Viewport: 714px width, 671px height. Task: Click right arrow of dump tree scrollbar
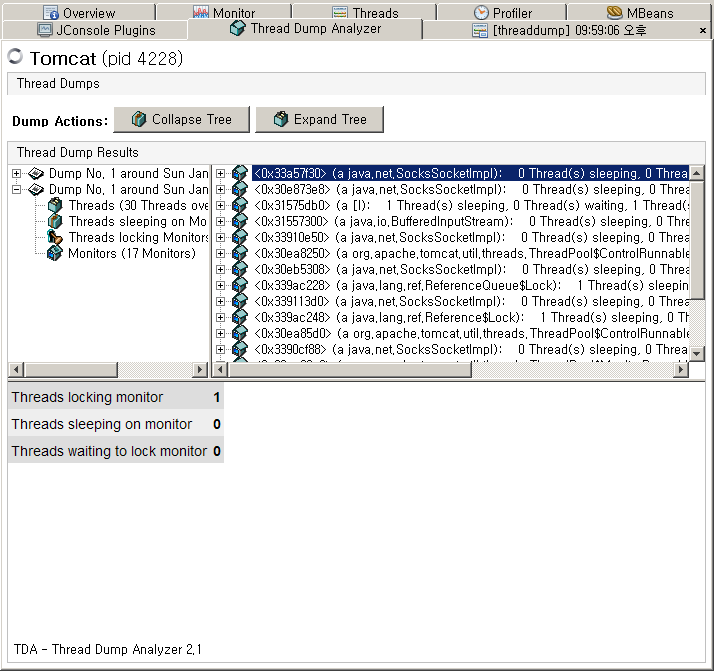point(199,370)
